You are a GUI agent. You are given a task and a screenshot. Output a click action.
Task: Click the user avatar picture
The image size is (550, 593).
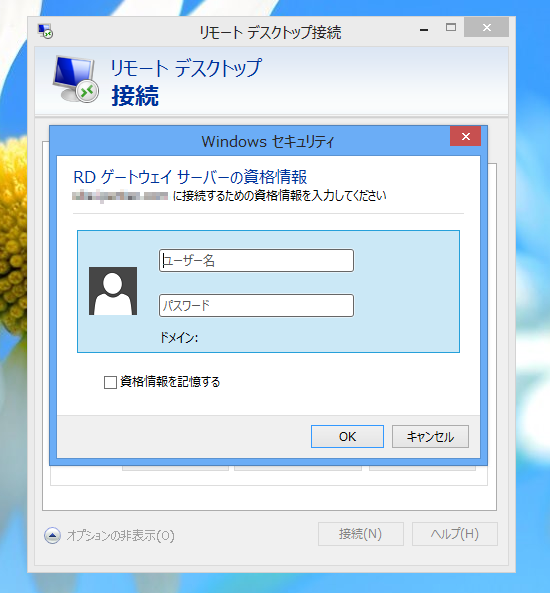point(113,291)
